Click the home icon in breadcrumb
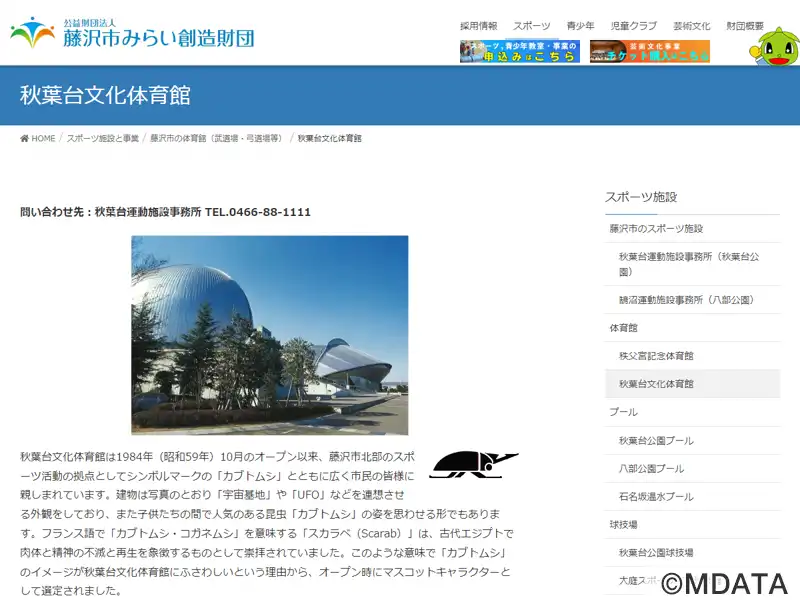The width and height of the screenshot is (800, 600). (x=24, y=138)
